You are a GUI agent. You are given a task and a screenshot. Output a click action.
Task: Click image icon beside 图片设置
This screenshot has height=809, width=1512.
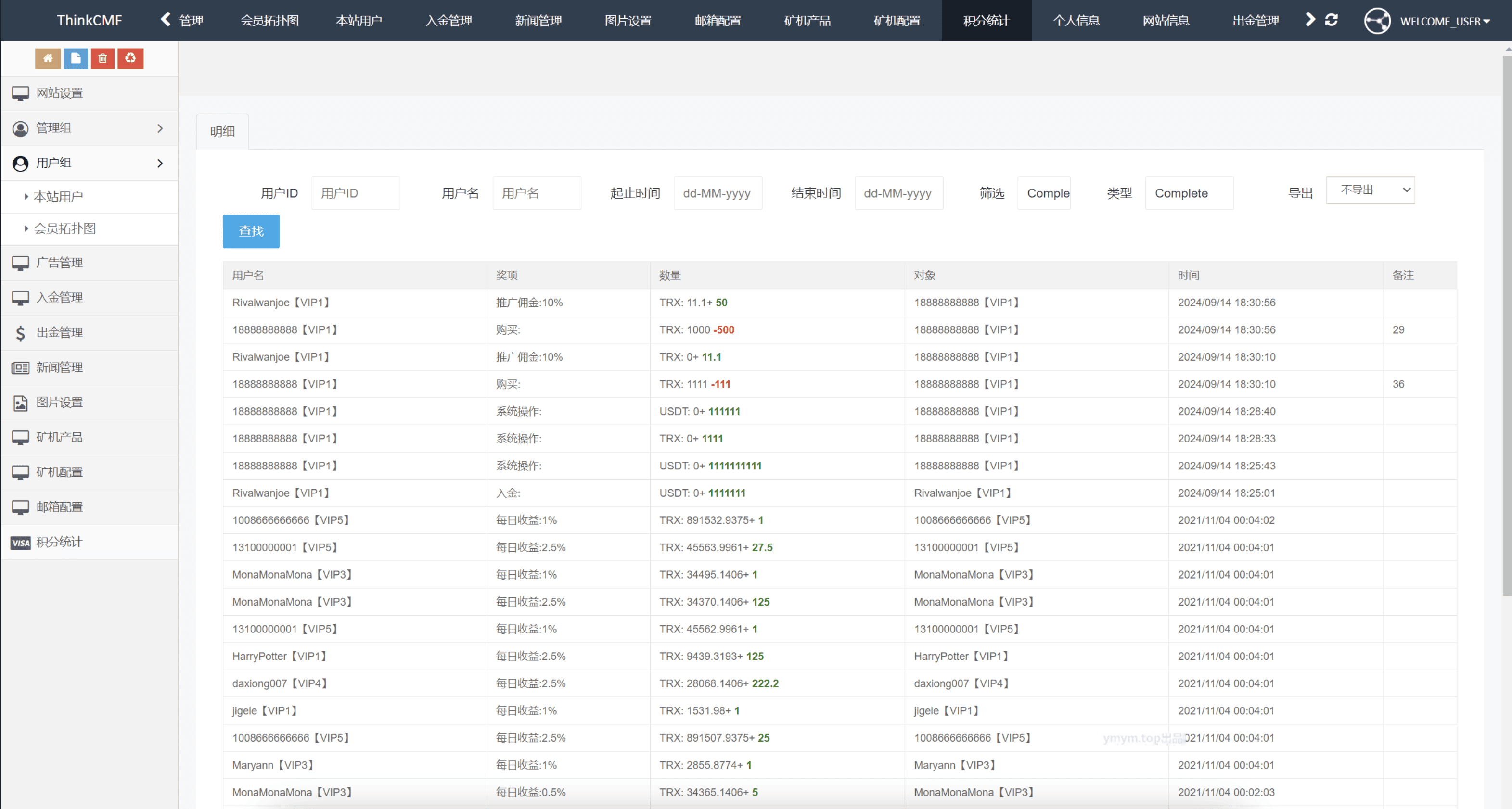[21, 403]
